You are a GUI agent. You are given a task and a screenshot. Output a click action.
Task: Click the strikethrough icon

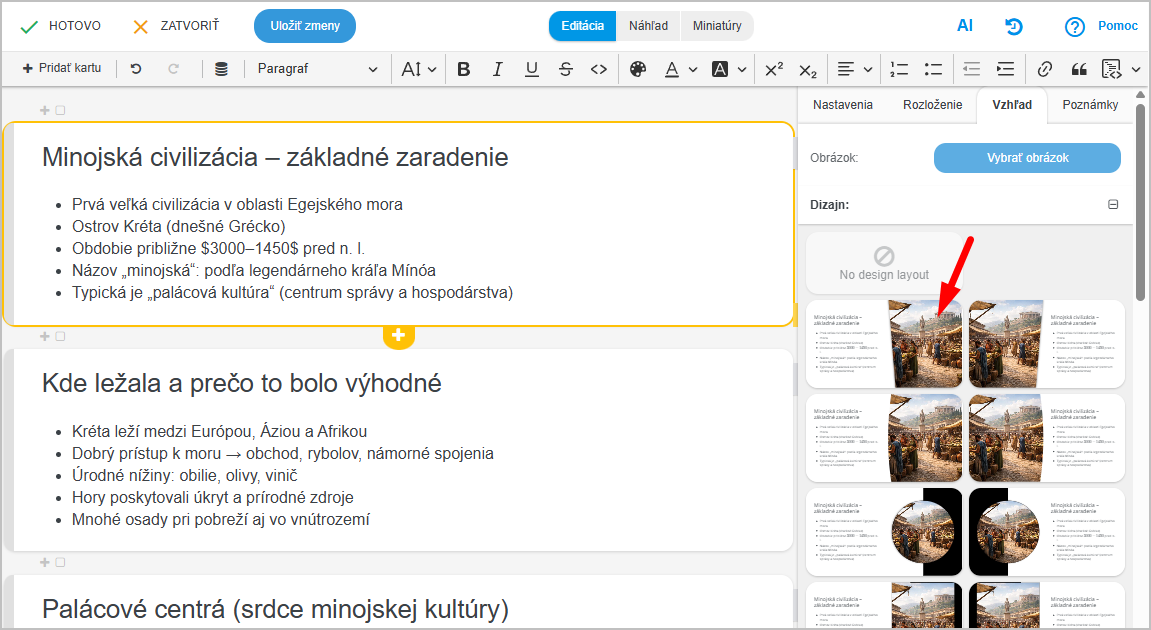point(565,69)
